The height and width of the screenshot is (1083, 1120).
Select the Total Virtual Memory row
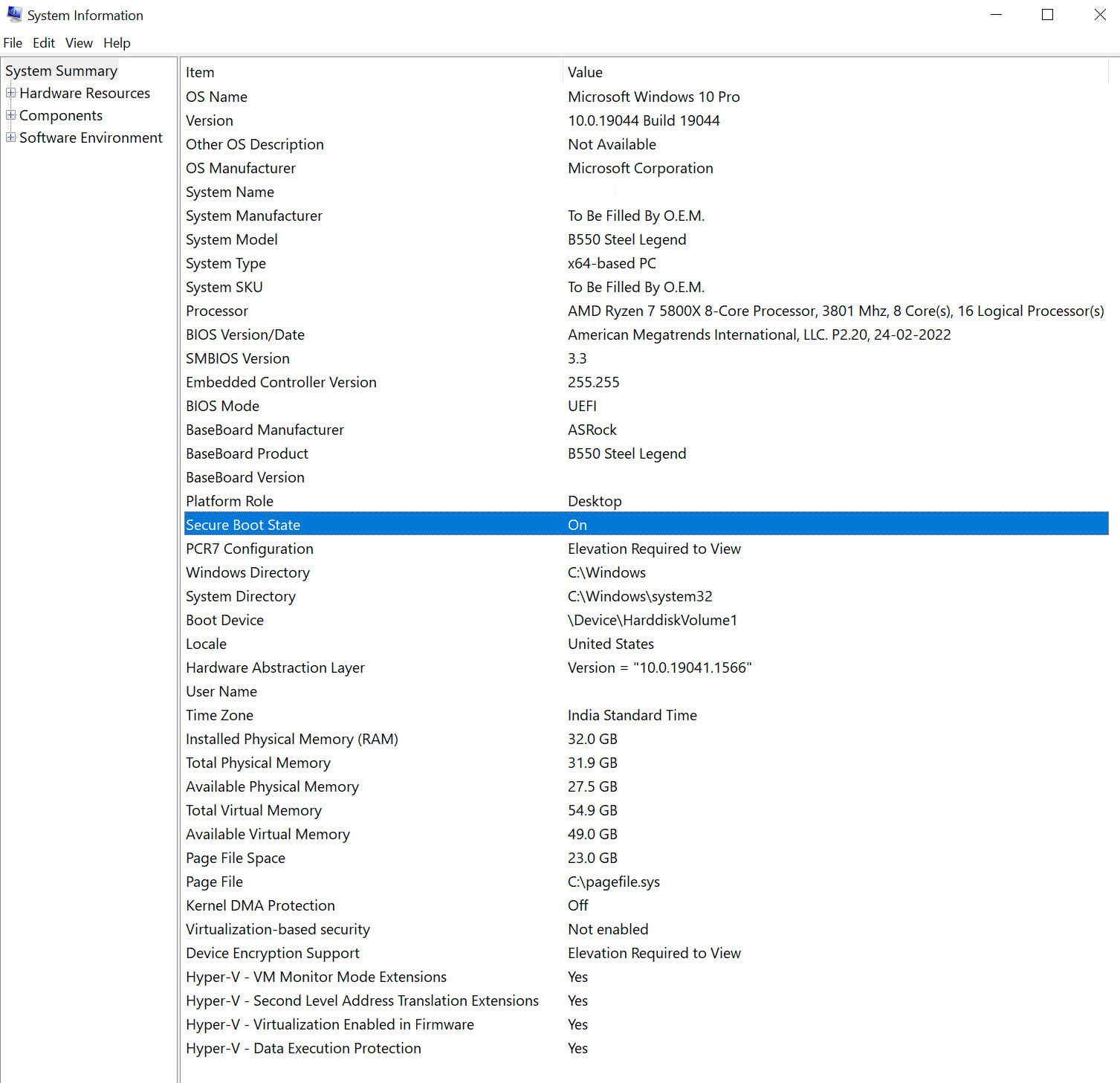646,810
